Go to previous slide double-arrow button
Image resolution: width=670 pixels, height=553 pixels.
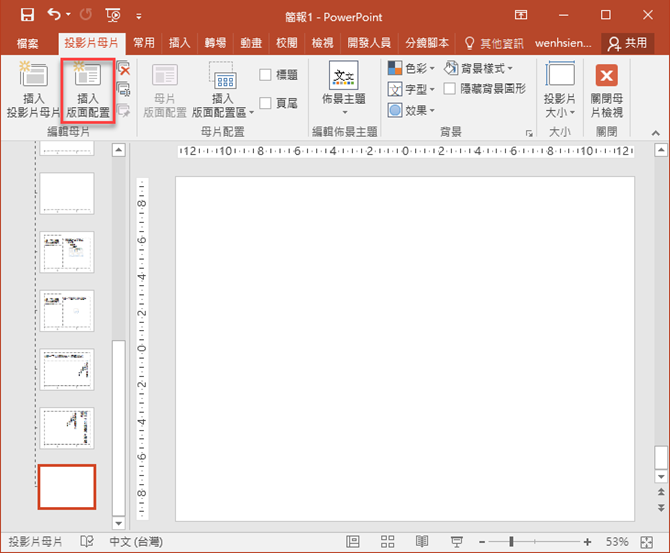click(661, 492)
